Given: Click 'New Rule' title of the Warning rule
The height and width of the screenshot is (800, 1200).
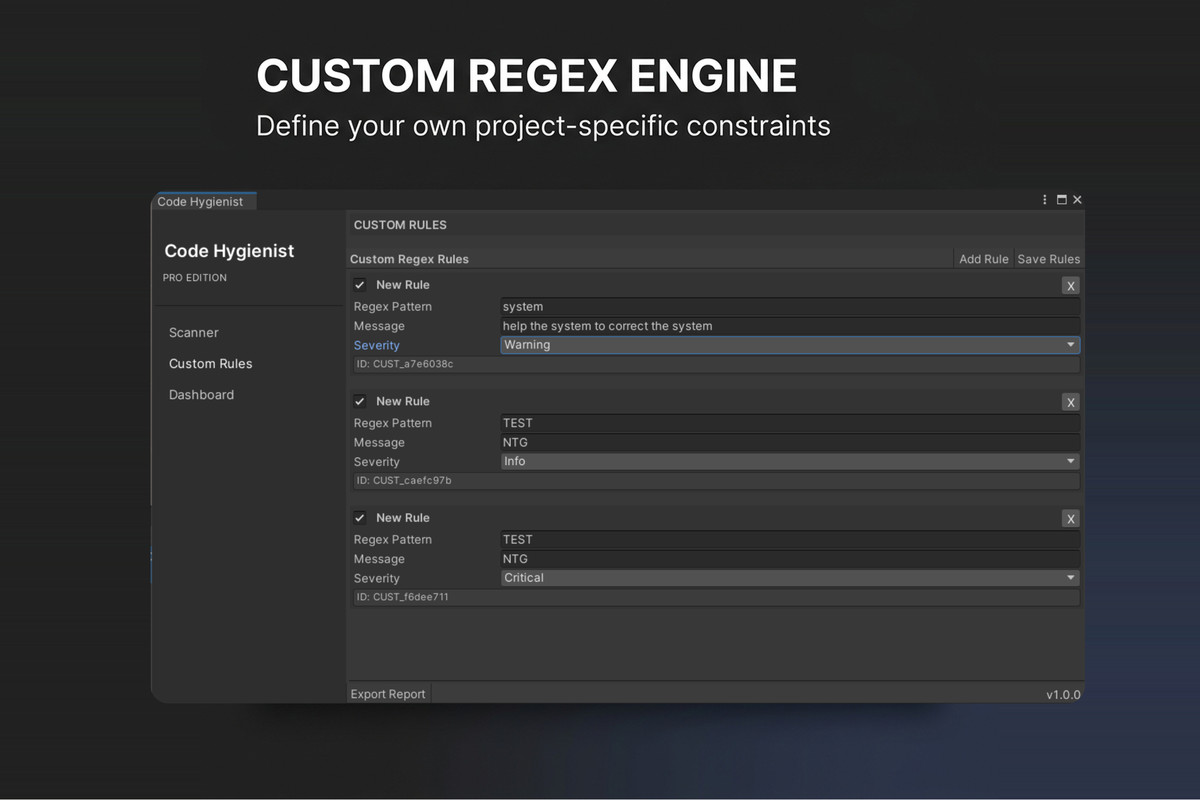Looking at the screenshot, I should (x=403, y=285).
